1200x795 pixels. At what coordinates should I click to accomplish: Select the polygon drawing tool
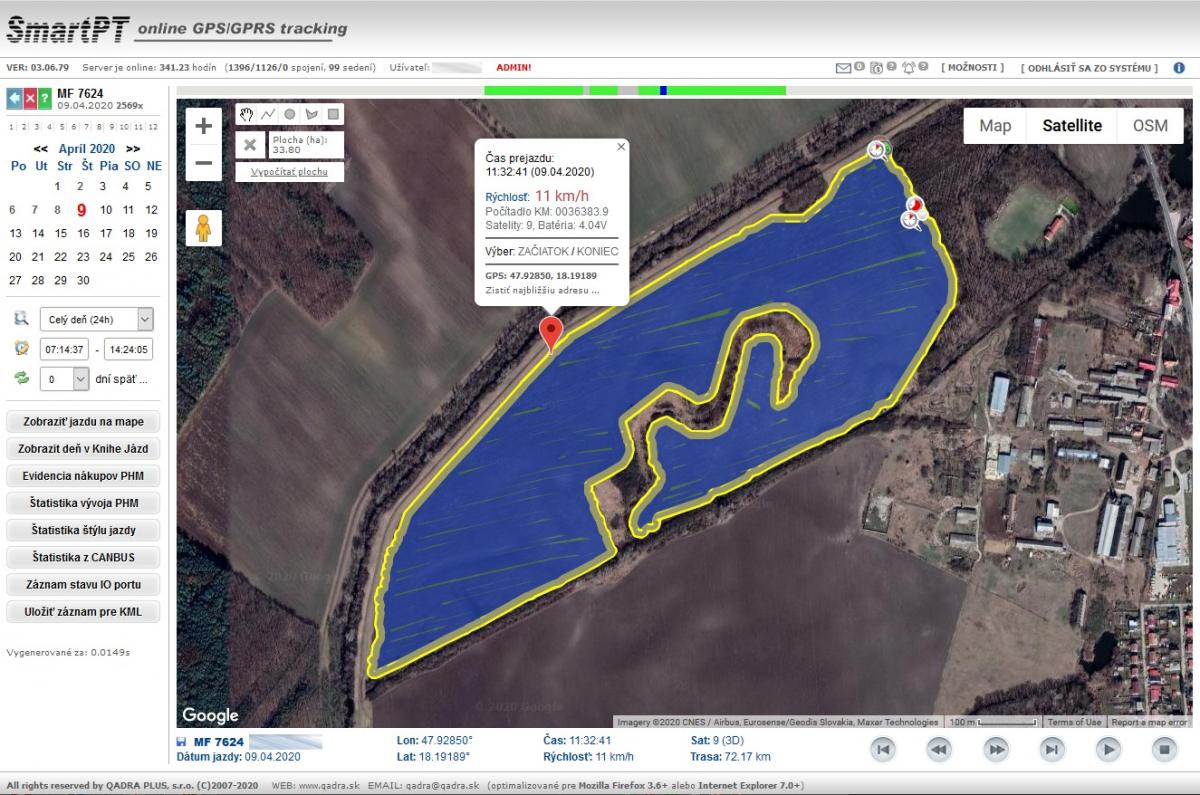pyautogui.click(x=312, y=115)
